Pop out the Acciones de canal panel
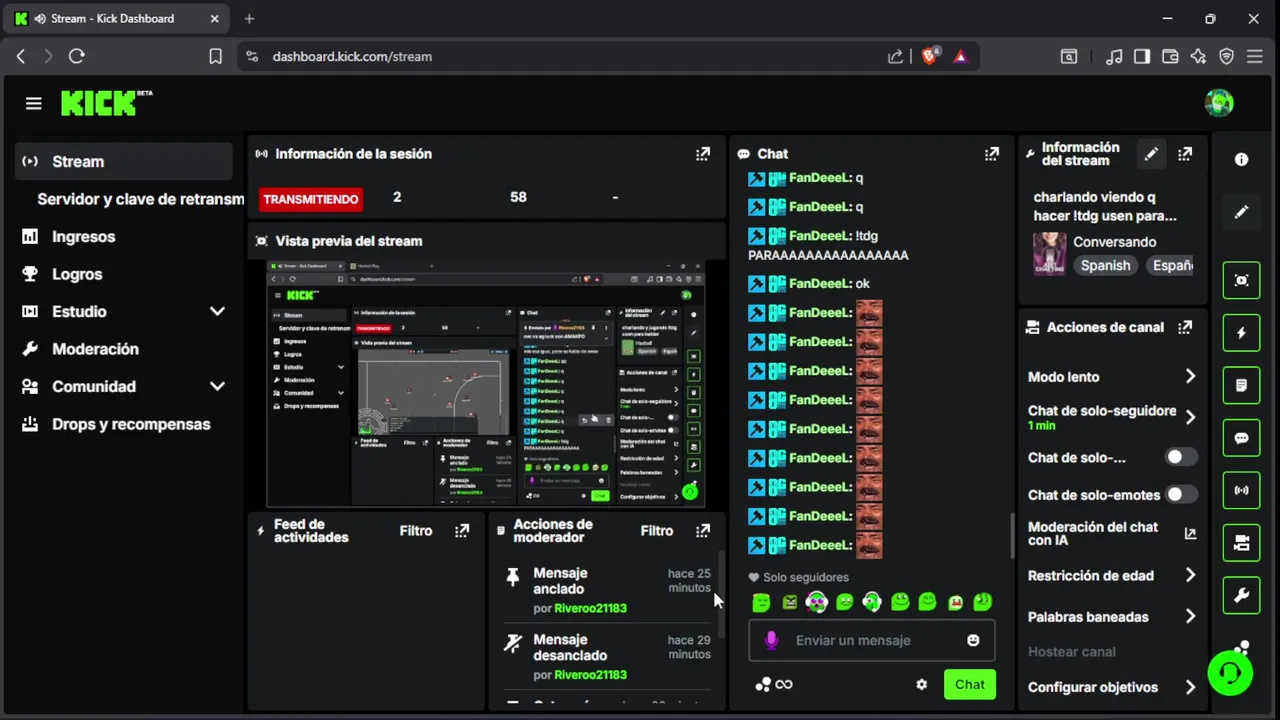The image size is (1280, 720). (1185, 327)
